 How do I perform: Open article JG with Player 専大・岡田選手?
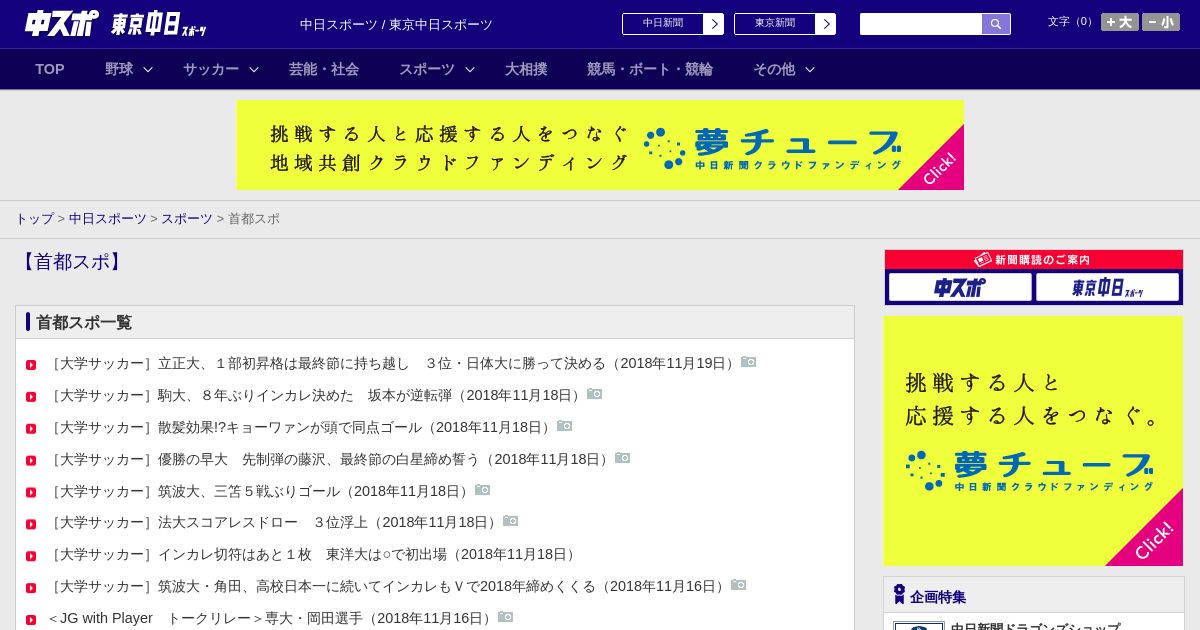[x=272, y=618]
